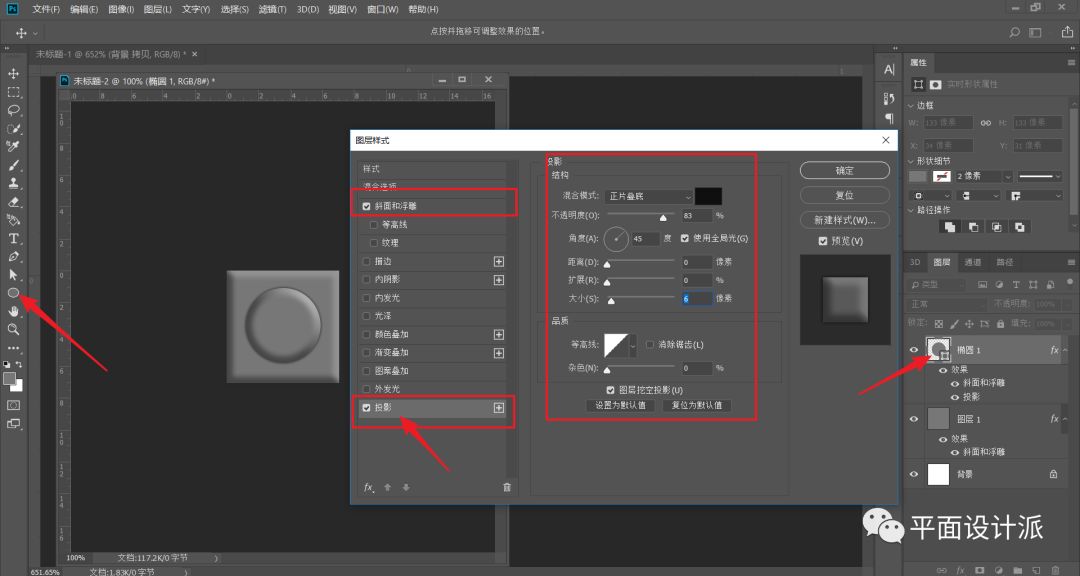Open the 混合模式 blend mode dropdown
The height and width of the screenshot is (576, 1080).
(648, 196)
